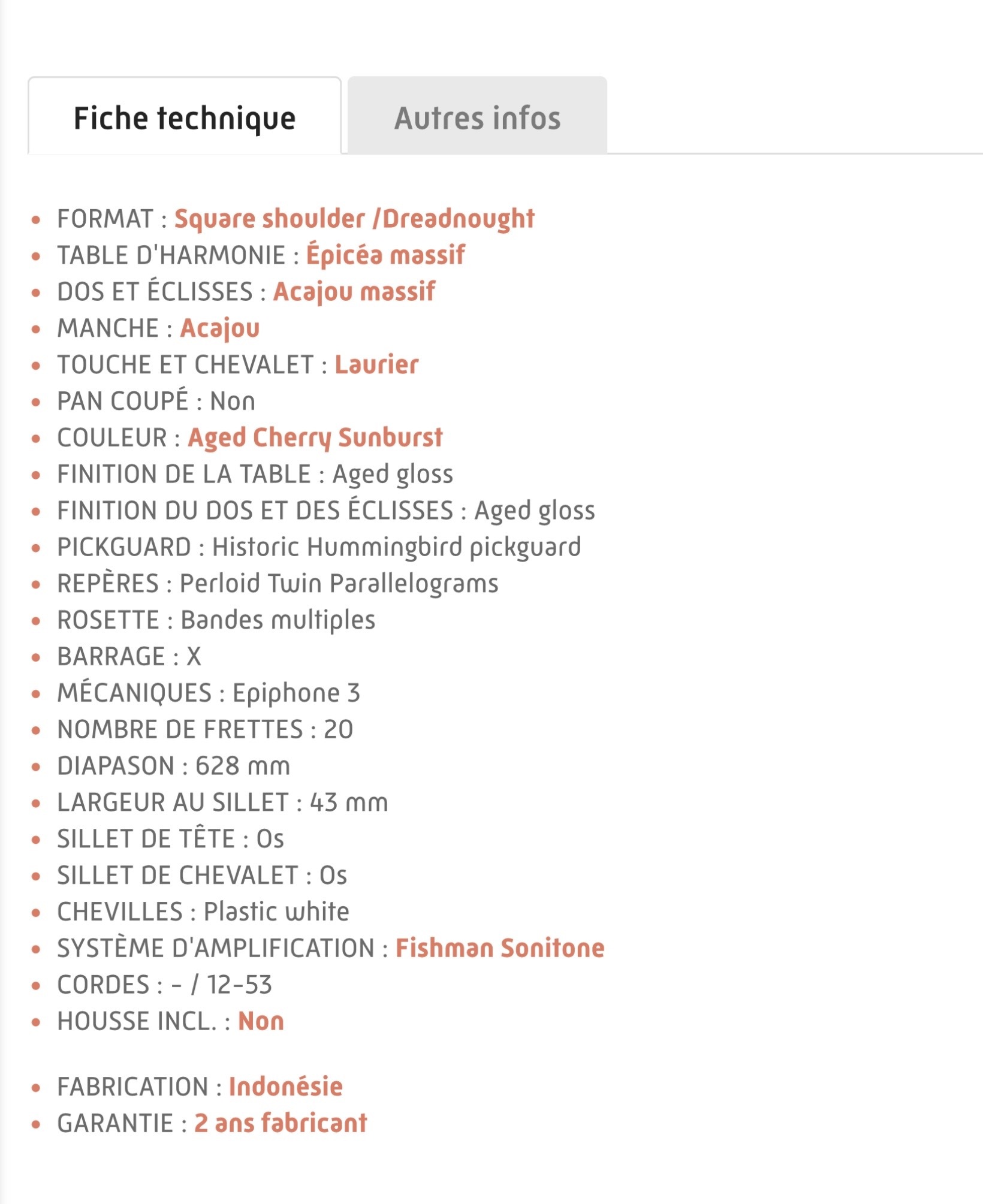Click the CORDES 12-53 line

[x=165, y=985]
